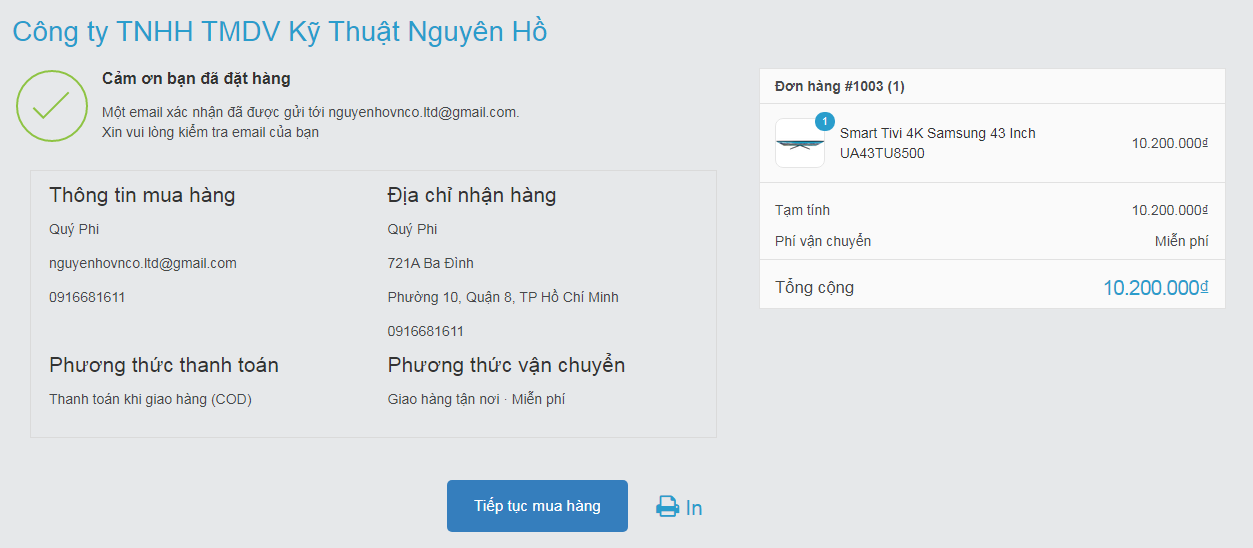Click the "Tổng cộng" total amount 10.200.000₫
This screenshot has width=1253, height=548.
pyautogui.click(x=1155, y=288)
